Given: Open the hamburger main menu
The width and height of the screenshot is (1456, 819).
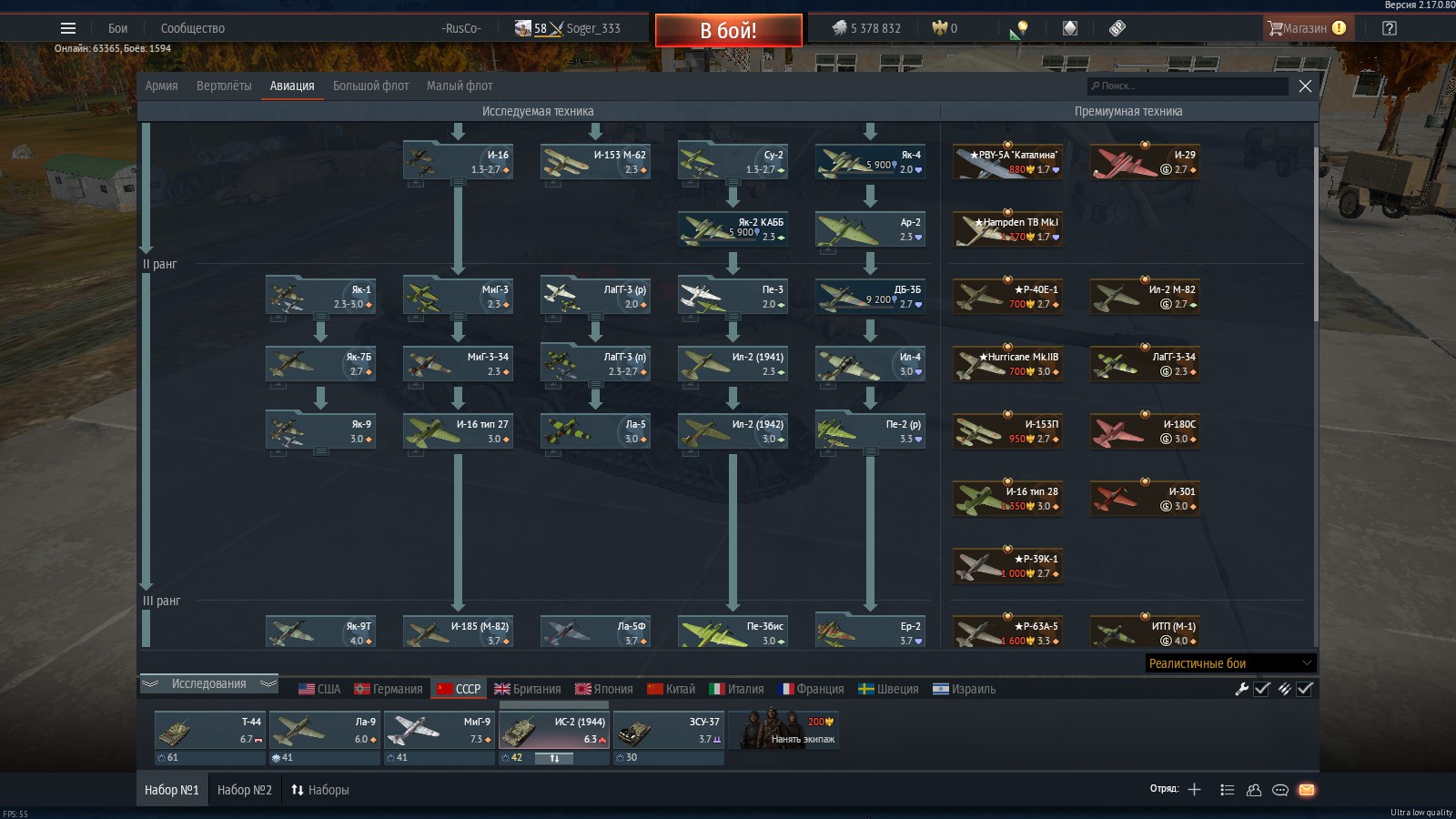Looking at the screenshot, I should pos(68,28).
